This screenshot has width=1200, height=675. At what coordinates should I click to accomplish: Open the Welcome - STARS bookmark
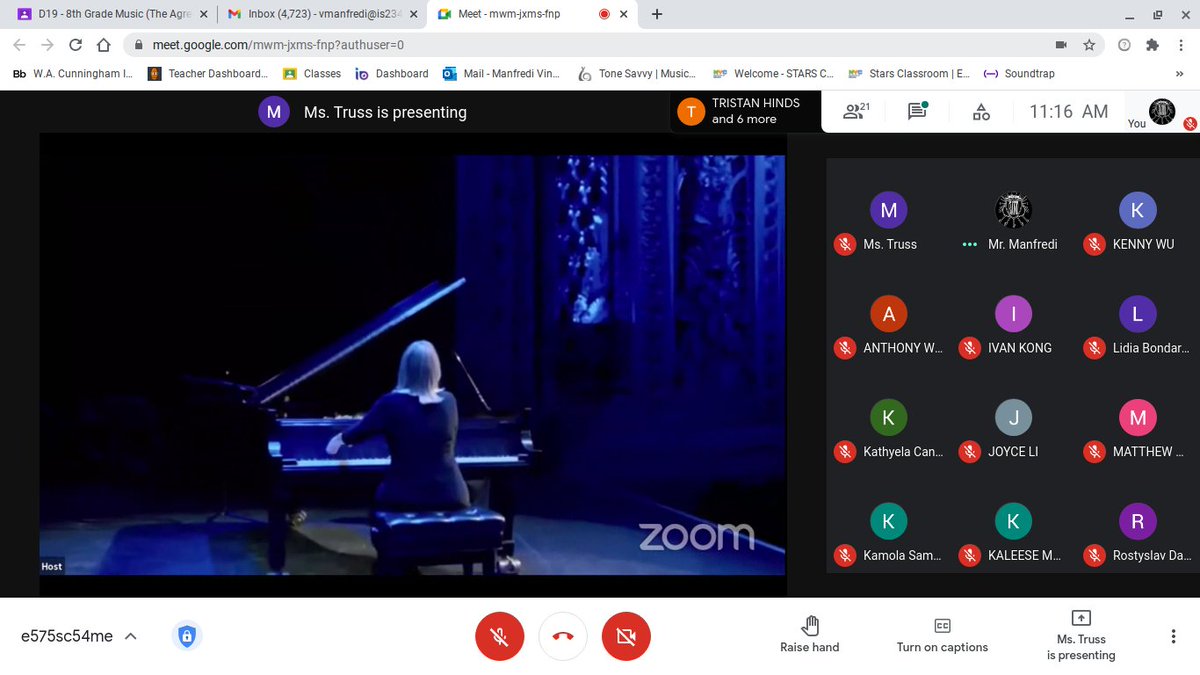pos(773,73)
